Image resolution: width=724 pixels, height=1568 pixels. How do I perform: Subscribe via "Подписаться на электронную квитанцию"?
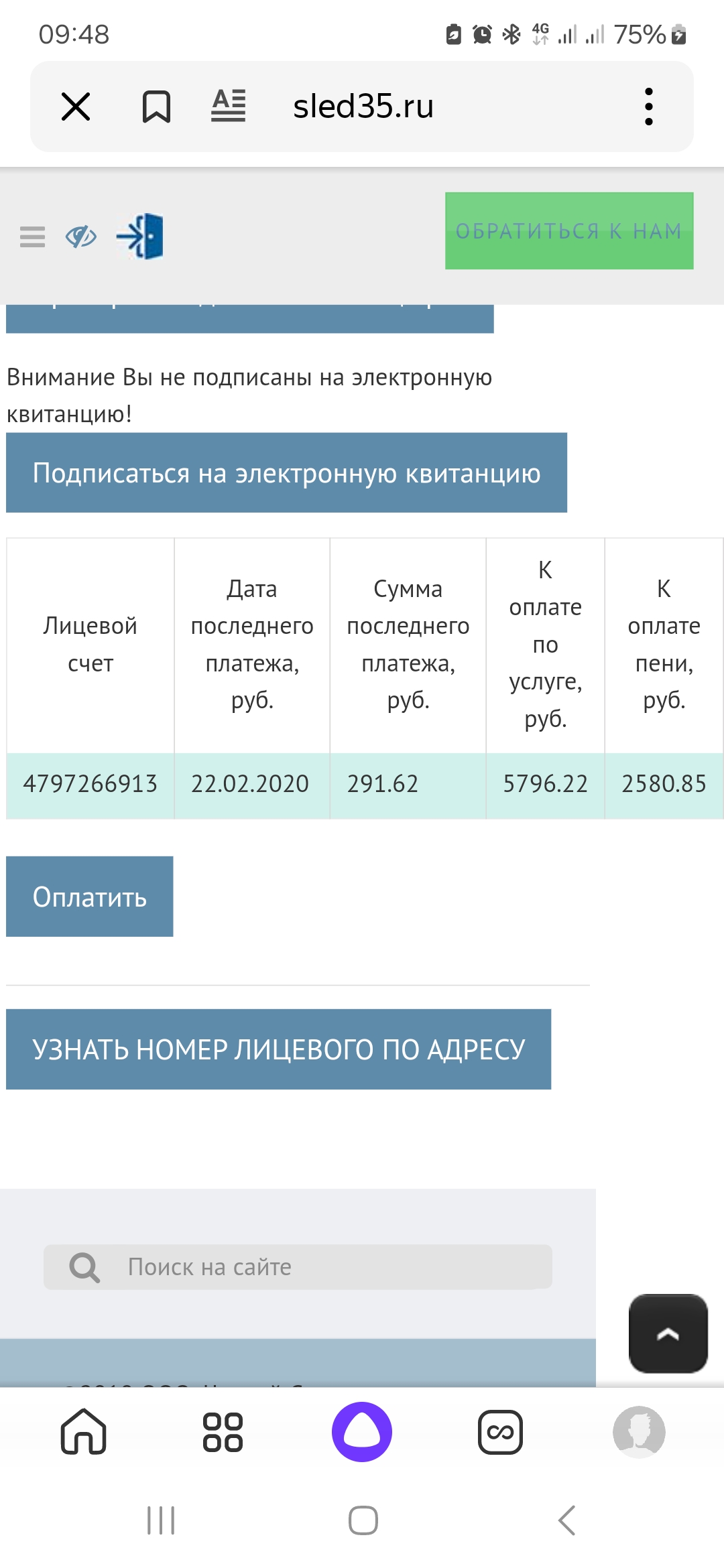[286, 473]
